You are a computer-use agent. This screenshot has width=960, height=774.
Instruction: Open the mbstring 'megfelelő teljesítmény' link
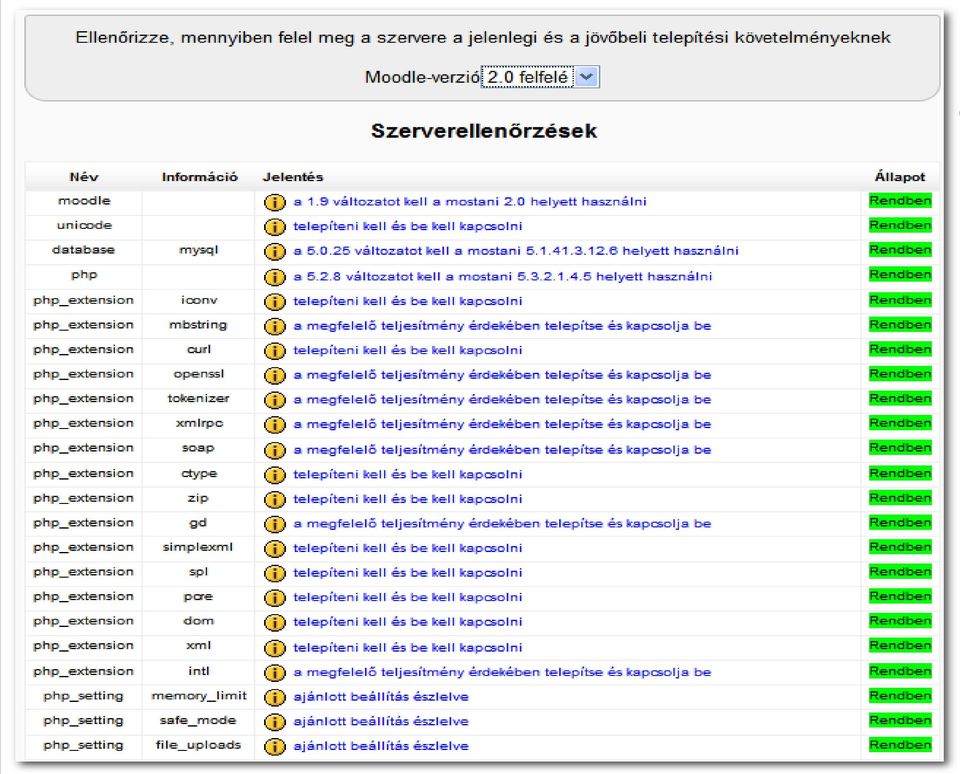click(502, 325)
